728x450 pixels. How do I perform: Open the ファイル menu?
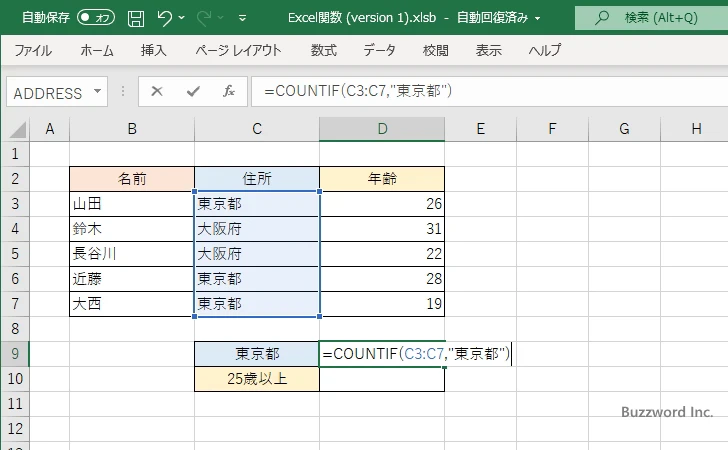pos(34,50)
